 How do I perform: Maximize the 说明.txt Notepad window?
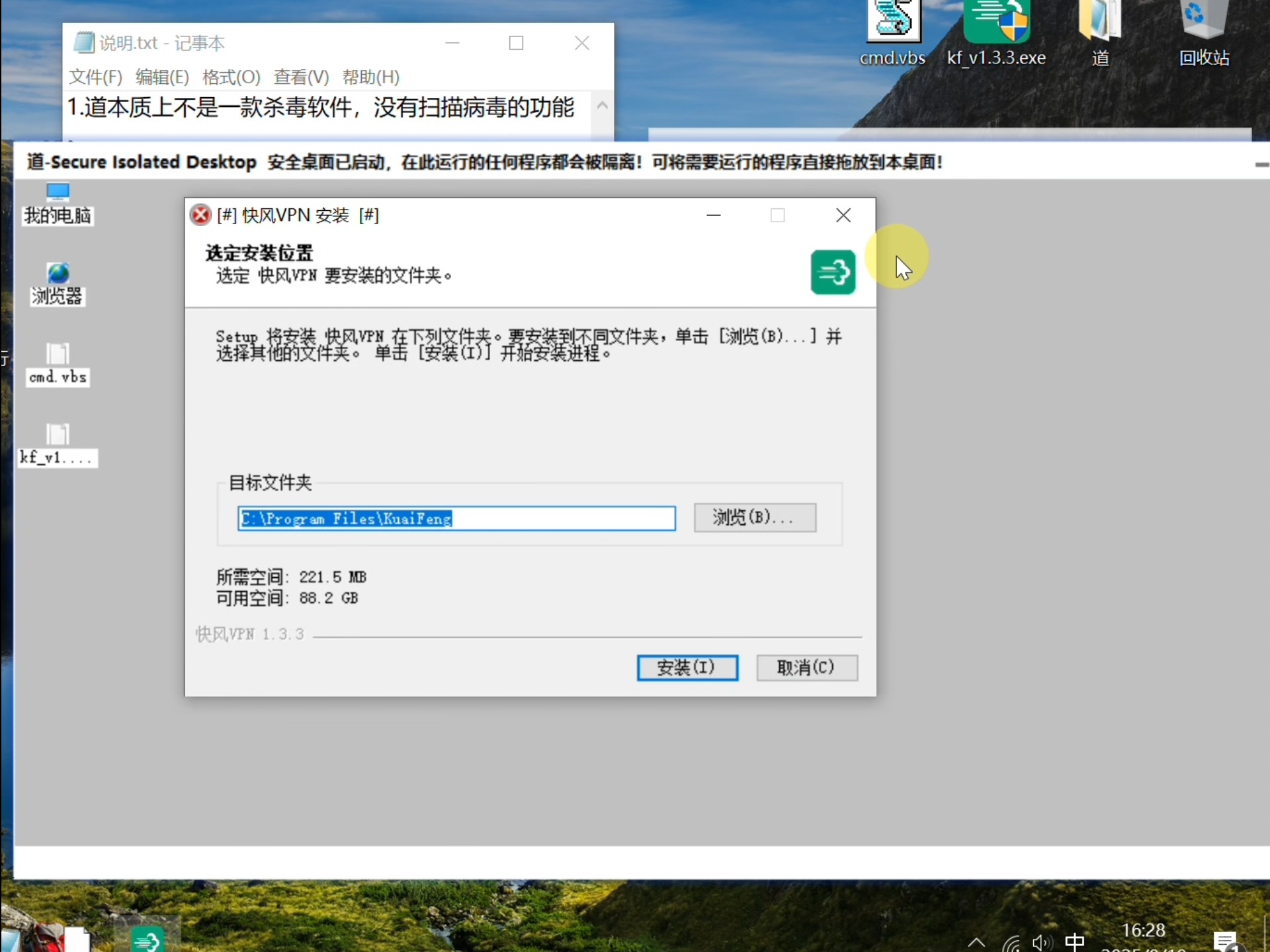click(517, 43)
